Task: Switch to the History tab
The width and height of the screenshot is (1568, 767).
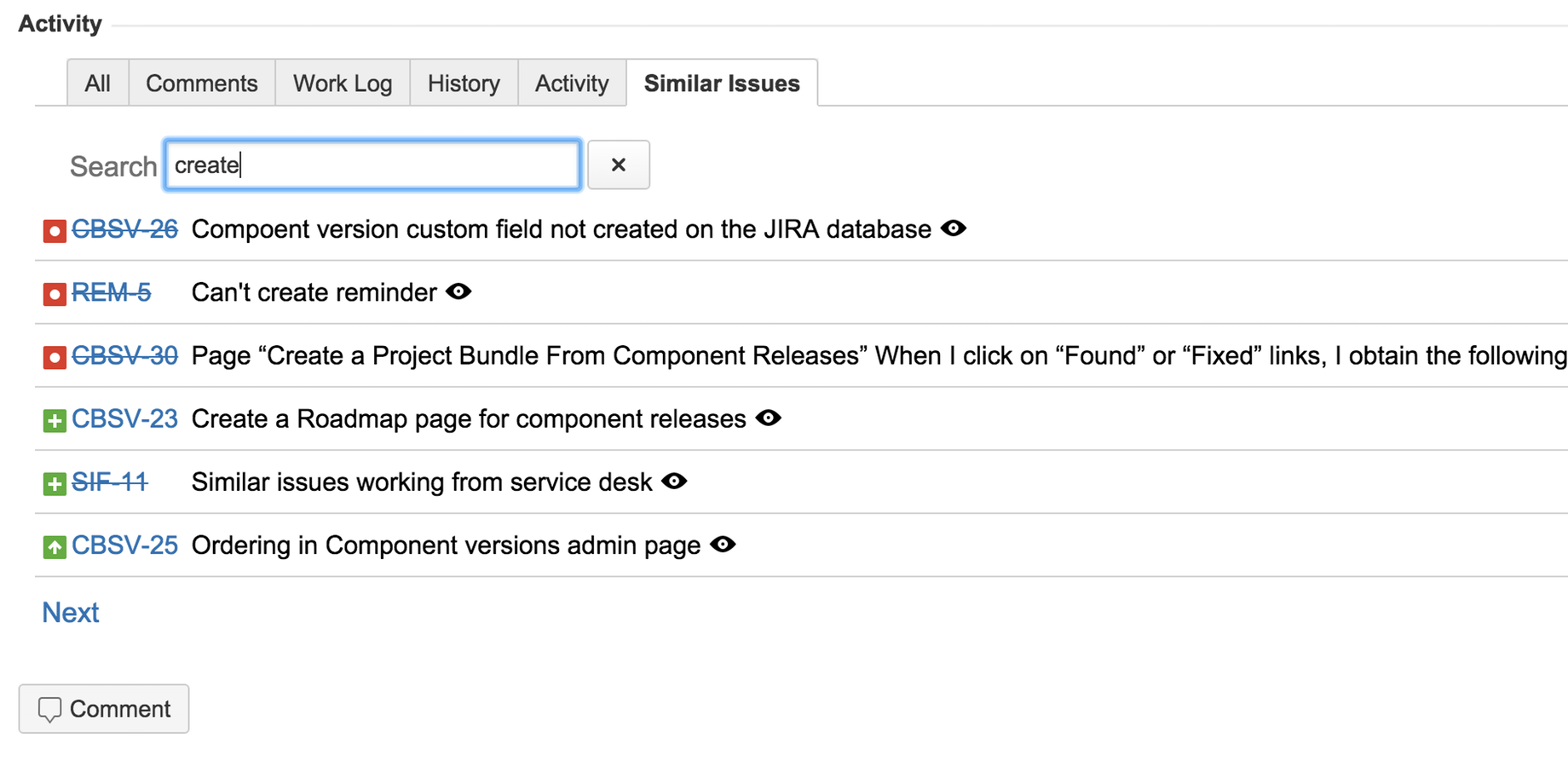Action: [x=464, y=83]
